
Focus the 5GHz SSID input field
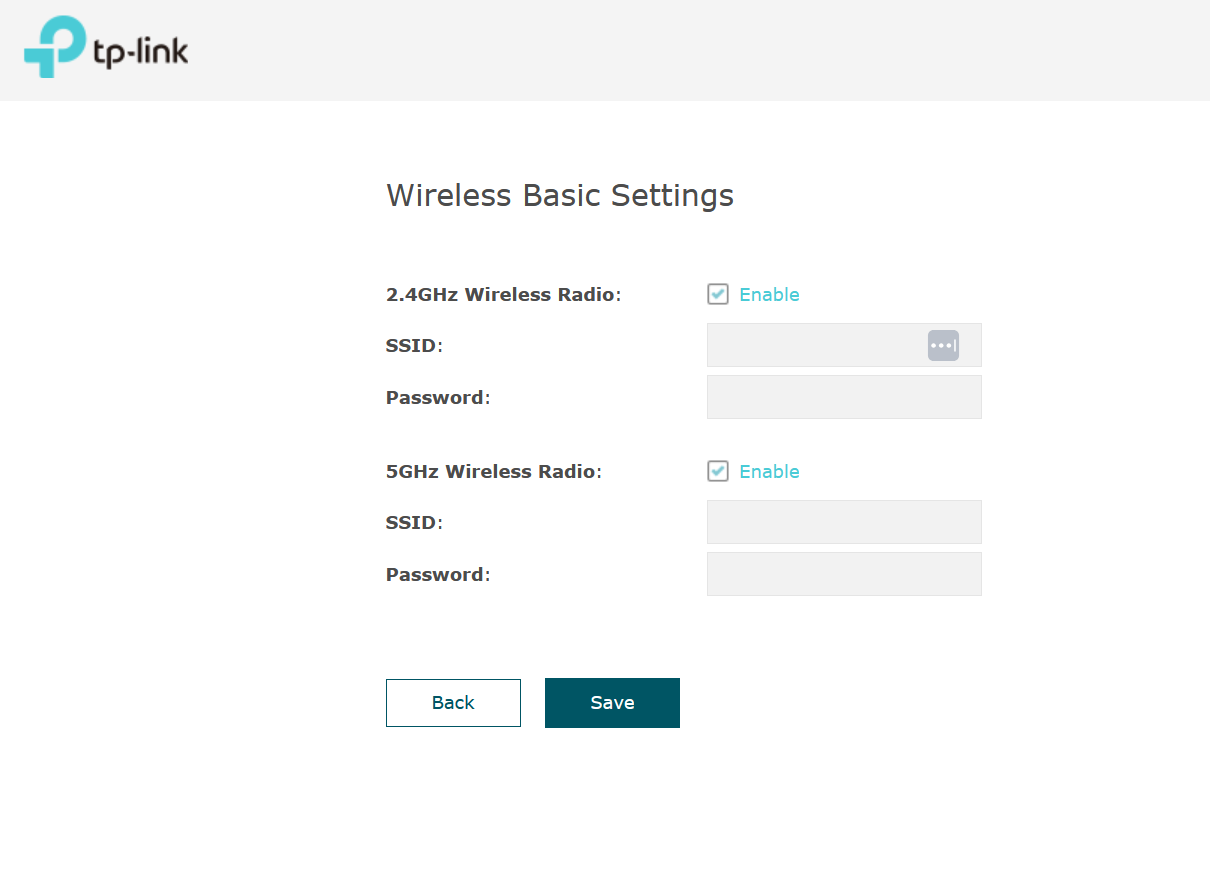(844, 522)
